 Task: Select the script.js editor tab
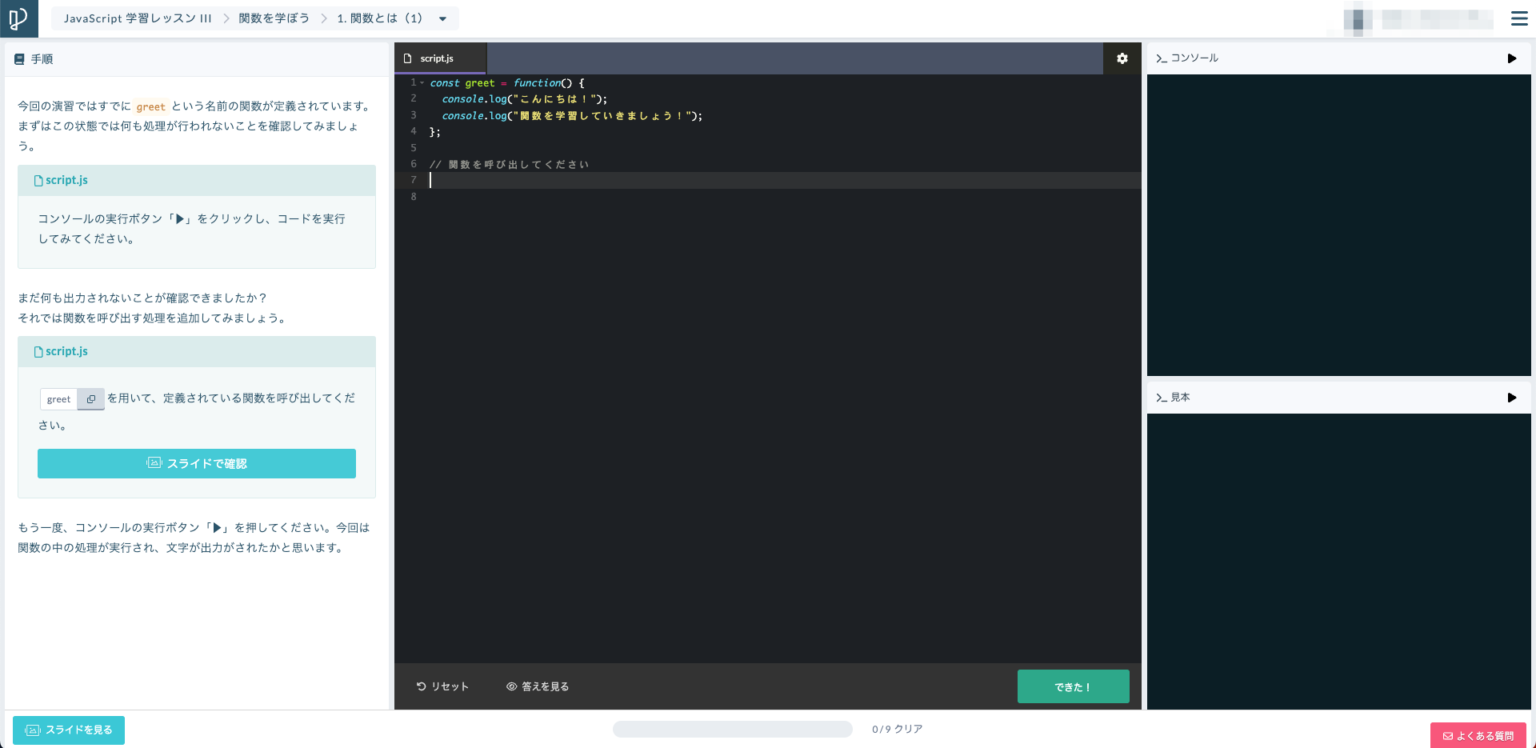[438, 59]
